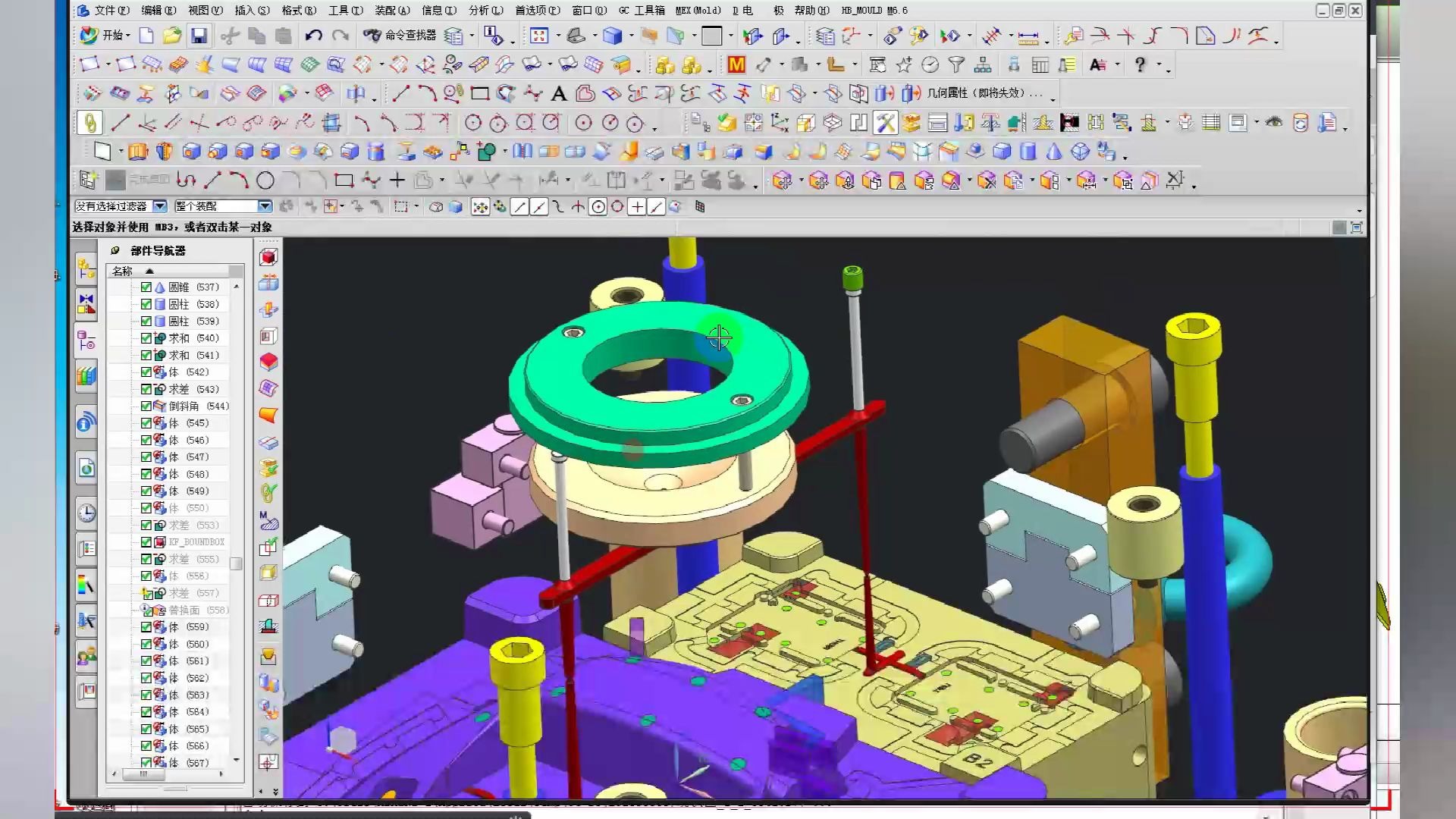Image resolution: width=1456 pixels, height=819 pixels.
Task: Select the text A tool icon
Action: pyautogui.click(x=559, y=94)
